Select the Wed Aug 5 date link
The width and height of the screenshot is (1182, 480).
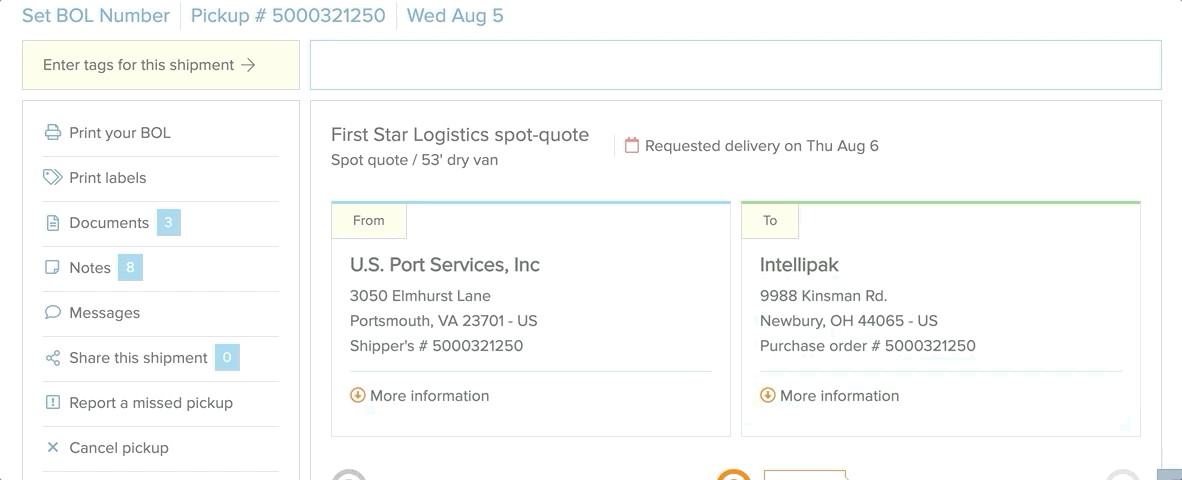tap(455, 16)
